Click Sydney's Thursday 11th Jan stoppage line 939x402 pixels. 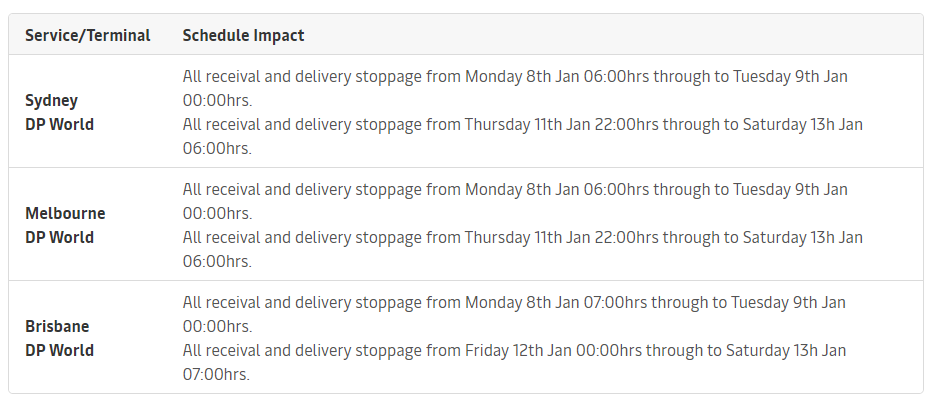522,124
